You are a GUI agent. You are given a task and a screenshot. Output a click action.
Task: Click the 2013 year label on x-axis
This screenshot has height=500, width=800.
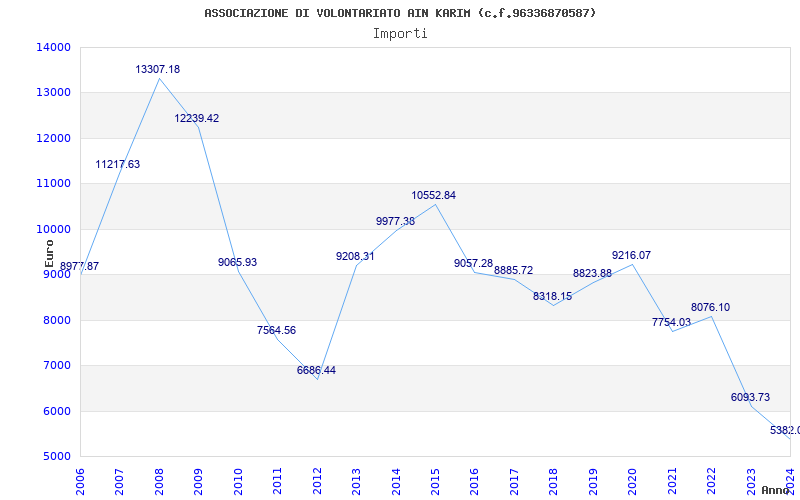point(356,481)
